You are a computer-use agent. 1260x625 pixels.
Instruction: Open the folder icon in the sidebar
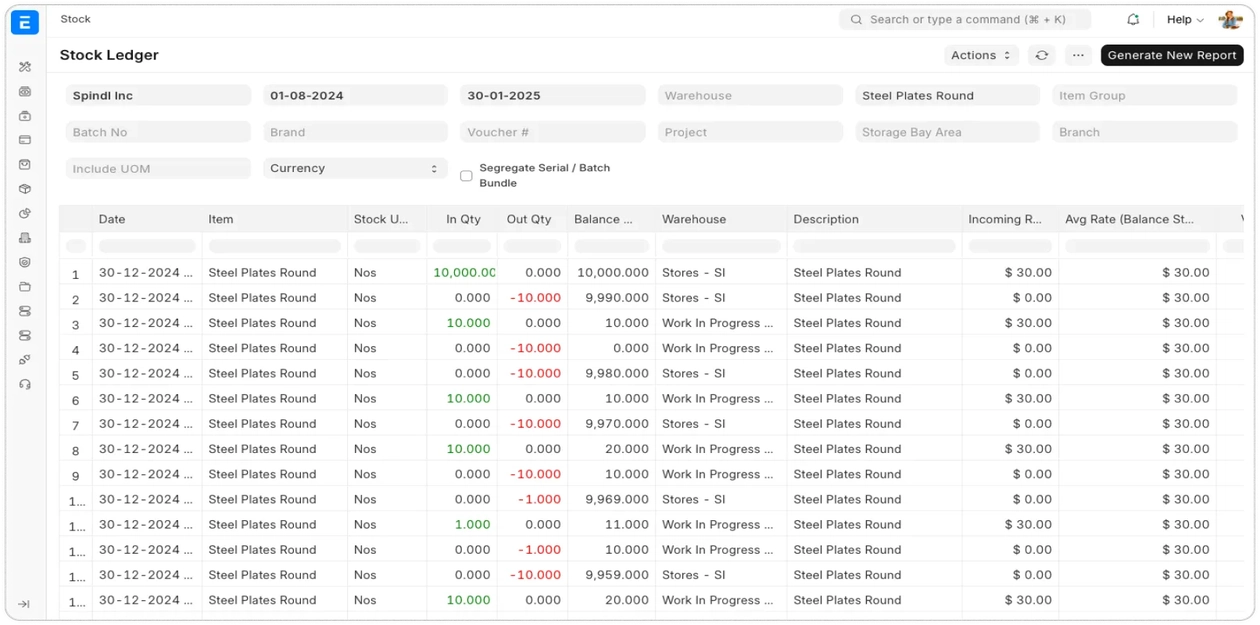pos(25,287)
